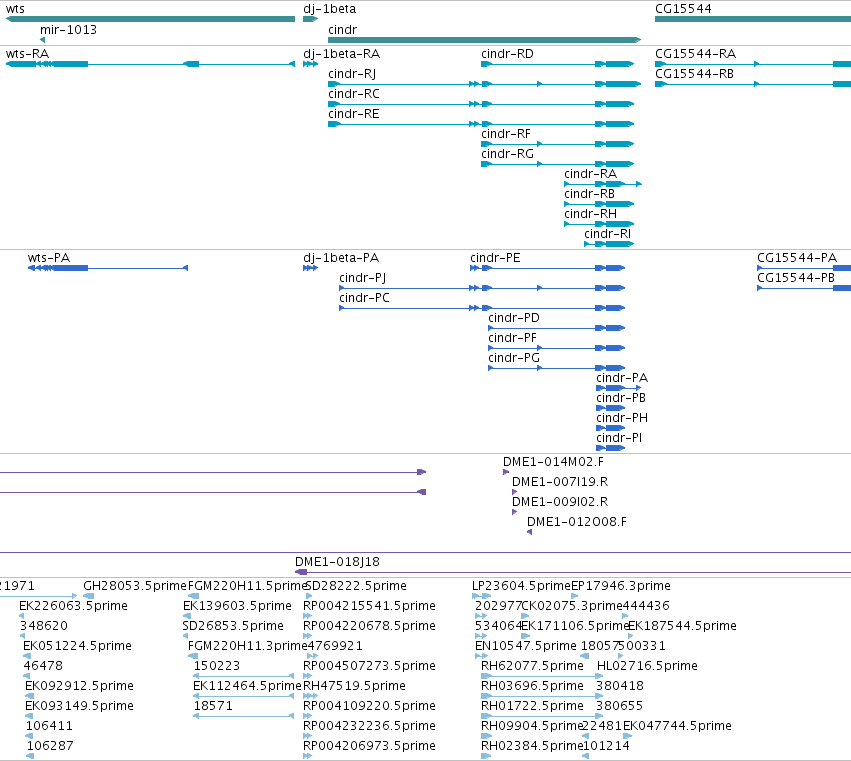This screenshot has height=761, width=851.
Task: Click the DME1-014M02.F marker label
Action: click(x=553, y=462)
